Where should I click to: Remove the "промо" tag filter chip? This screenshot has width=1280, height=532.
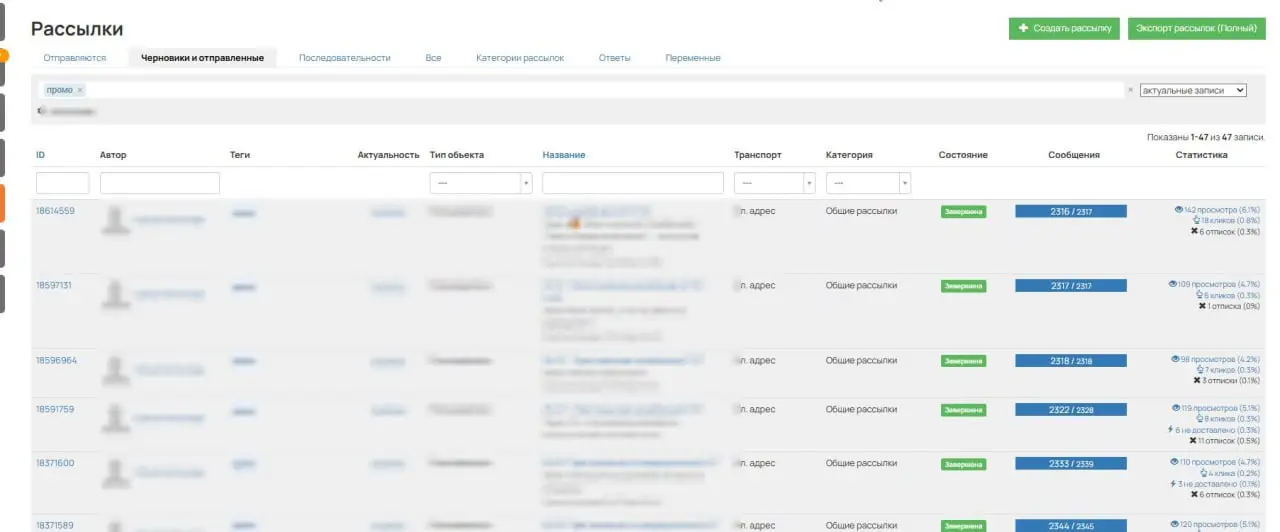[x=80, y=90]
